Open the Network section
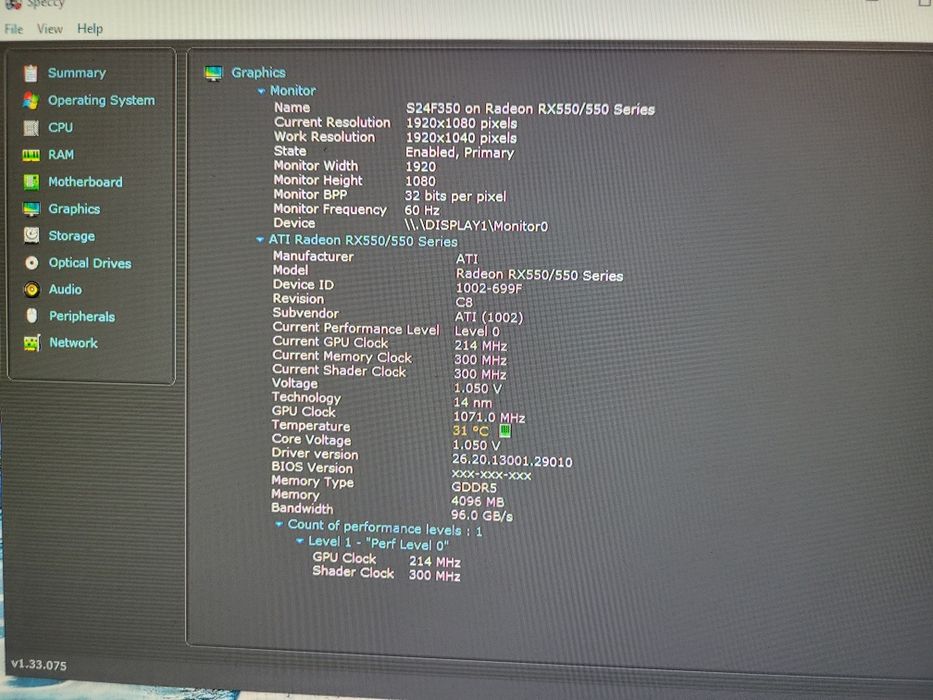The height and width of the screenshot is (700, 933). [x=74, y=343]
